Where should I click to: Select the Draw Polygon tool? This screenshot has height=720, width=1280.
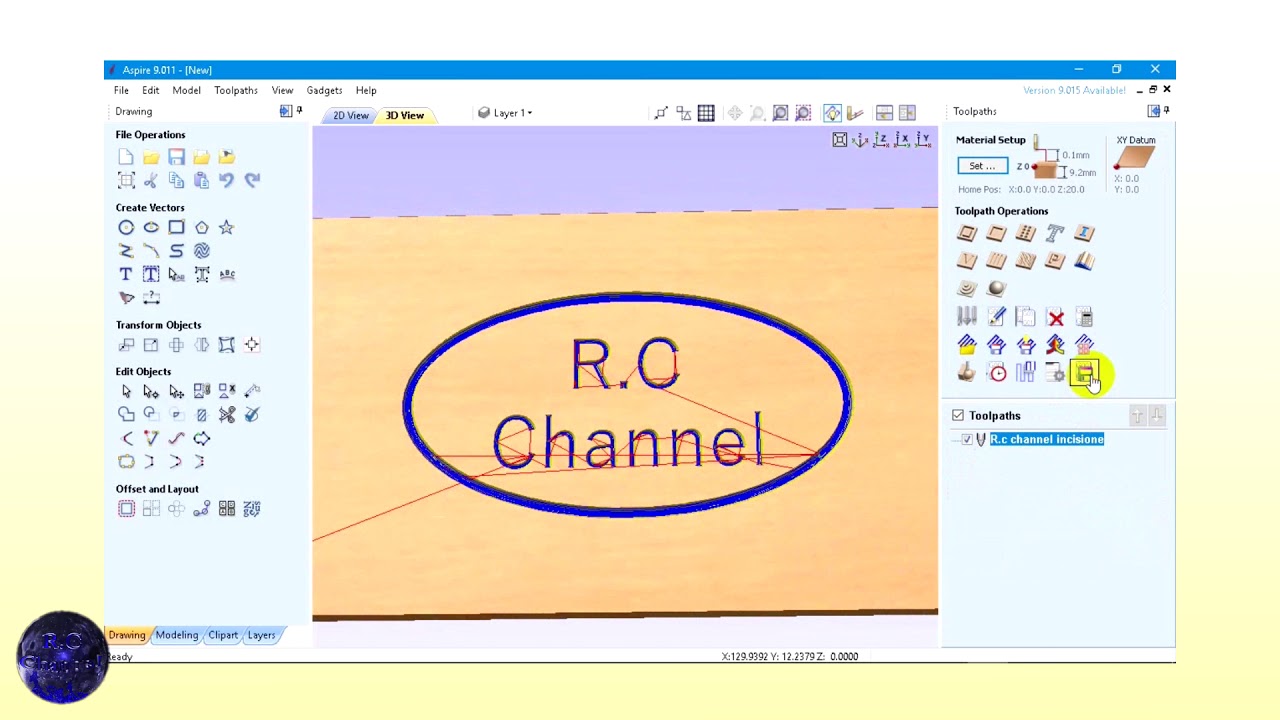click(202, 228)
